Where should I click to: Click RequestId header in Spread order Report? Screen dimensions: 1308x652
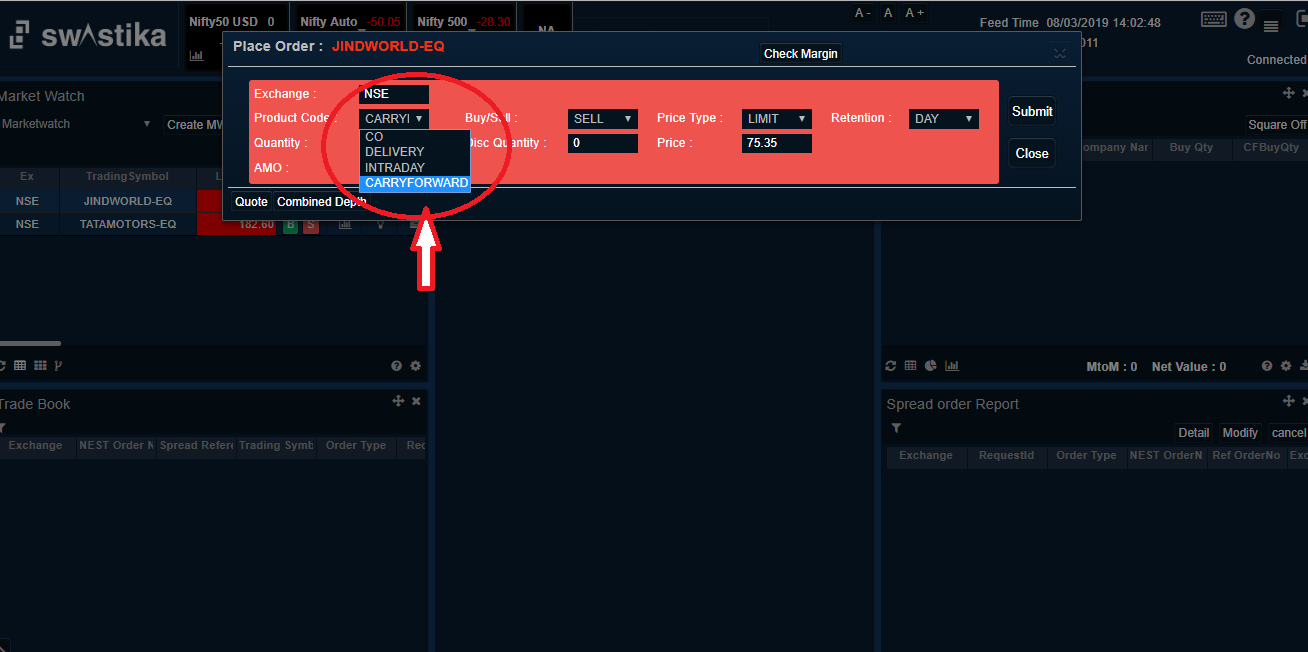pyautogui.click(x=1005, y=456)
